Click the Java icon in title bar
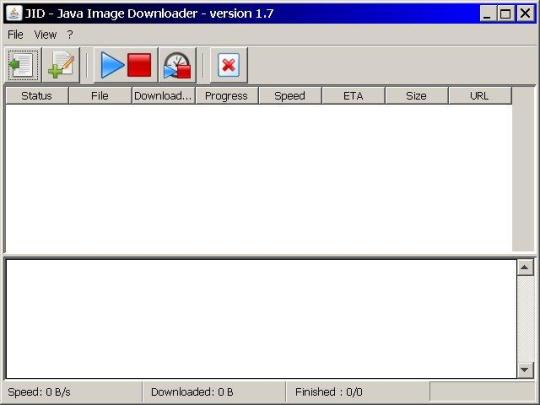The height and width of the screenshot is (405, 540). tap(14, 13)
